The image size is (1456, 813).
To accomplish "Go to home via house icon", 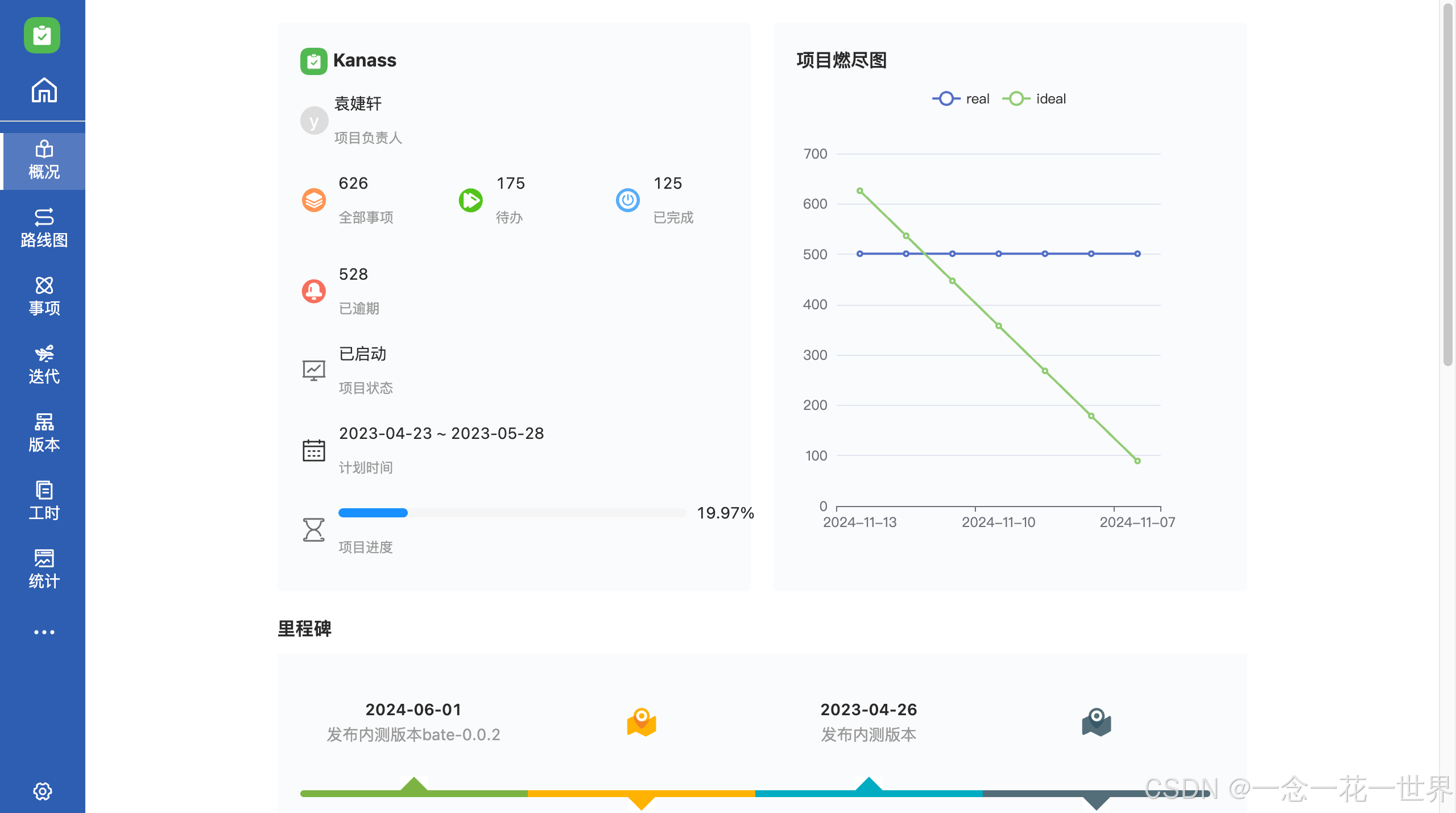I will (x=44, y=90).
